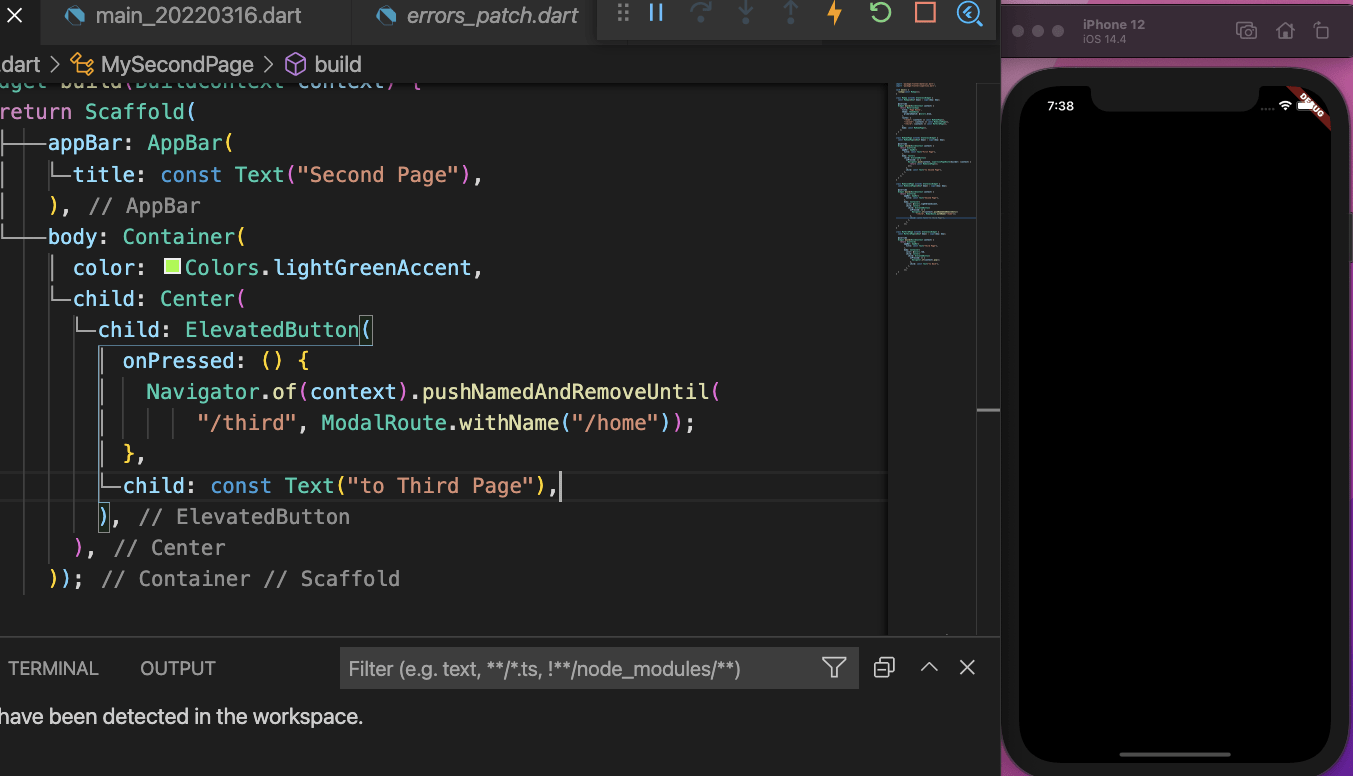1353x776 pixels.
Task: Click the Scaffold return statement
Action: click(x=98, y=112)
